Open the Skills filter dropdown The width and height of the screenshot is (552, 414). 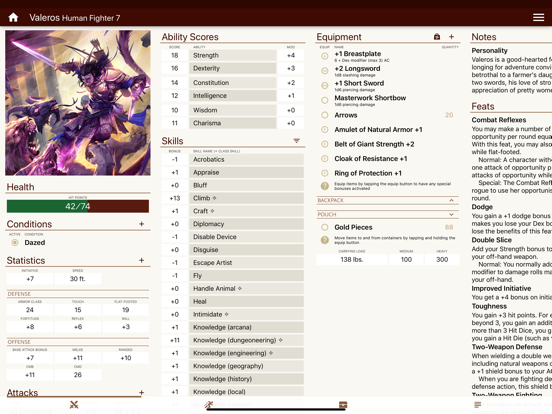296,141
